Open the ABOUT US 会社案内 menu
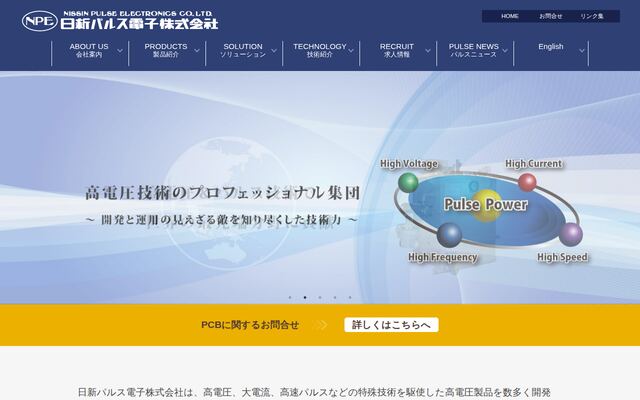The image size is (640, 400). click(x=90, y=50)
